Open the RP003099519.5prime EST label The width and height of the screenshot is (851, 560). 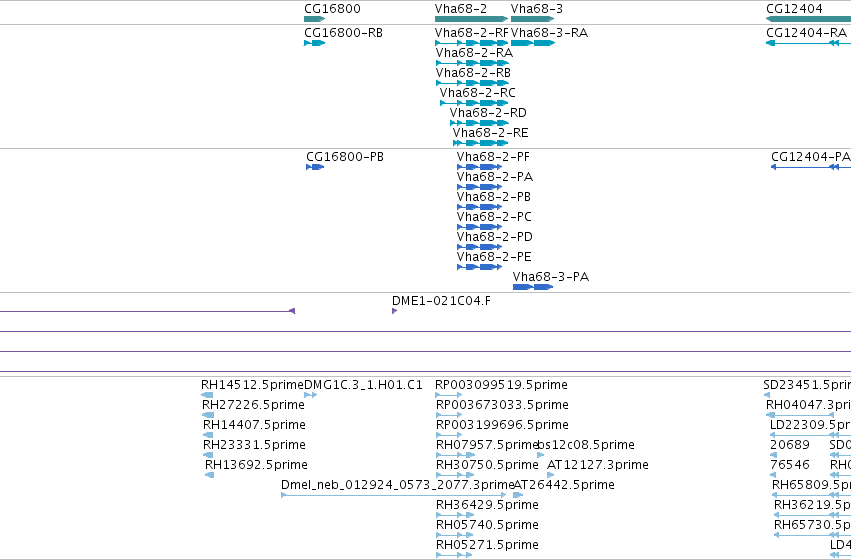pos(501,385)
